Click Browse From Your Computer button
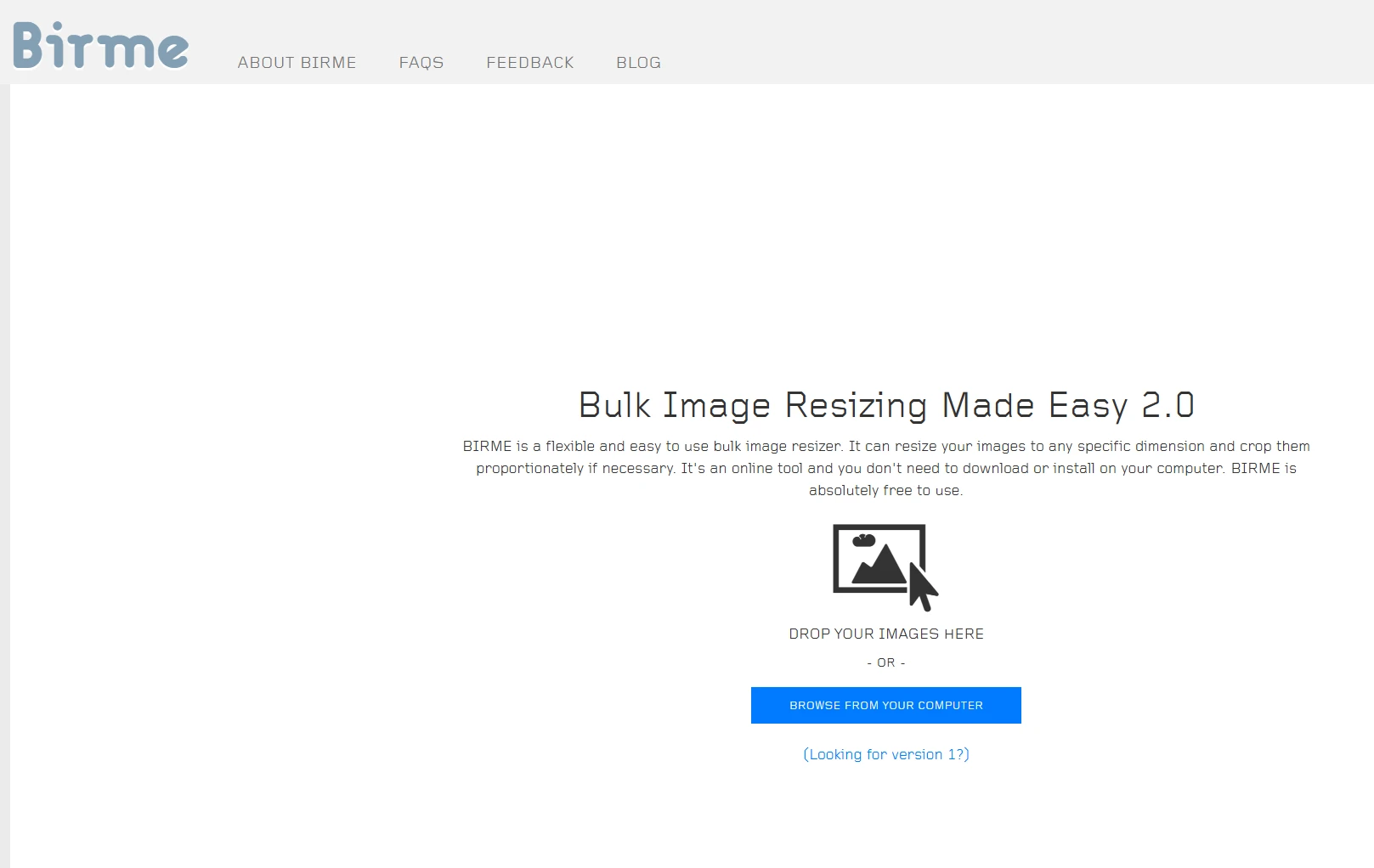Viewport: 1374px width, 868px height. 886,705
